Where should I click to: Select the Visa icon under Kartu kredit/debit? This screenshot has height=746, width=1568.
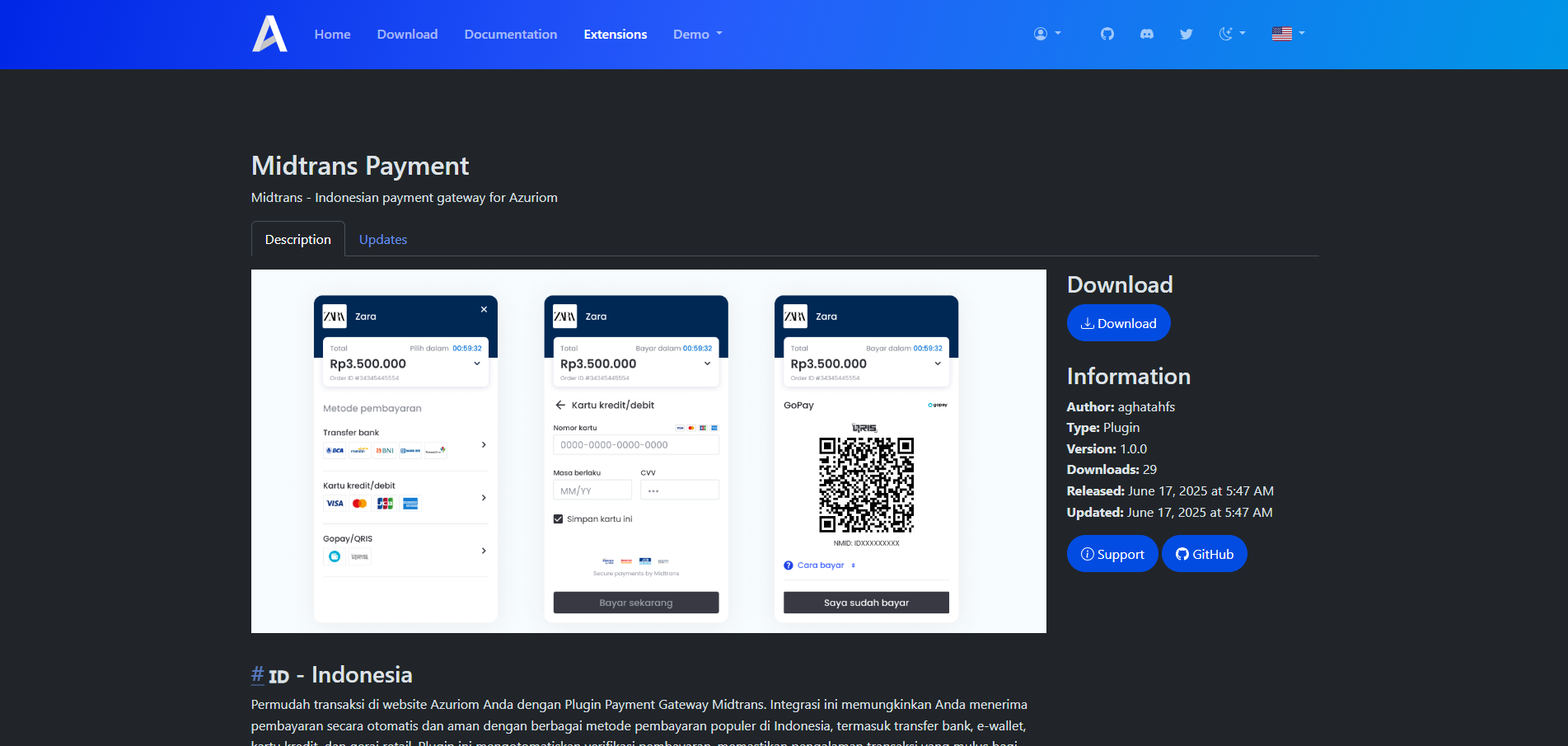click(x=335, y=503)
